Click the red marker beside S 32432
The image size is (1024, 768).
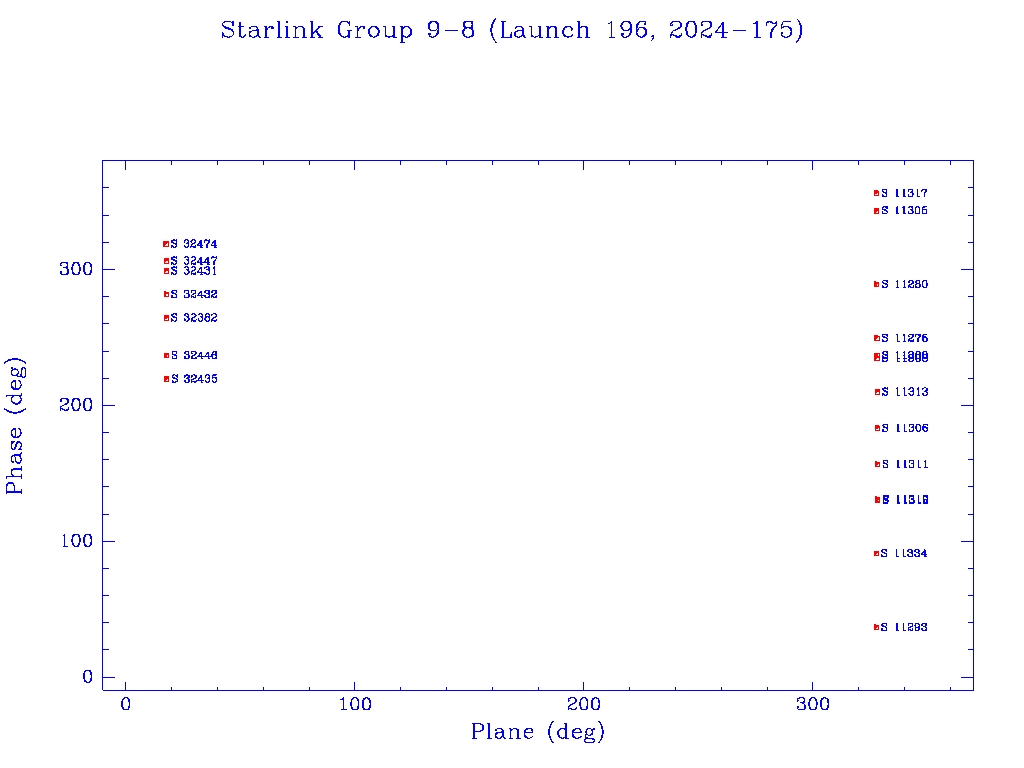click(167, 295)
